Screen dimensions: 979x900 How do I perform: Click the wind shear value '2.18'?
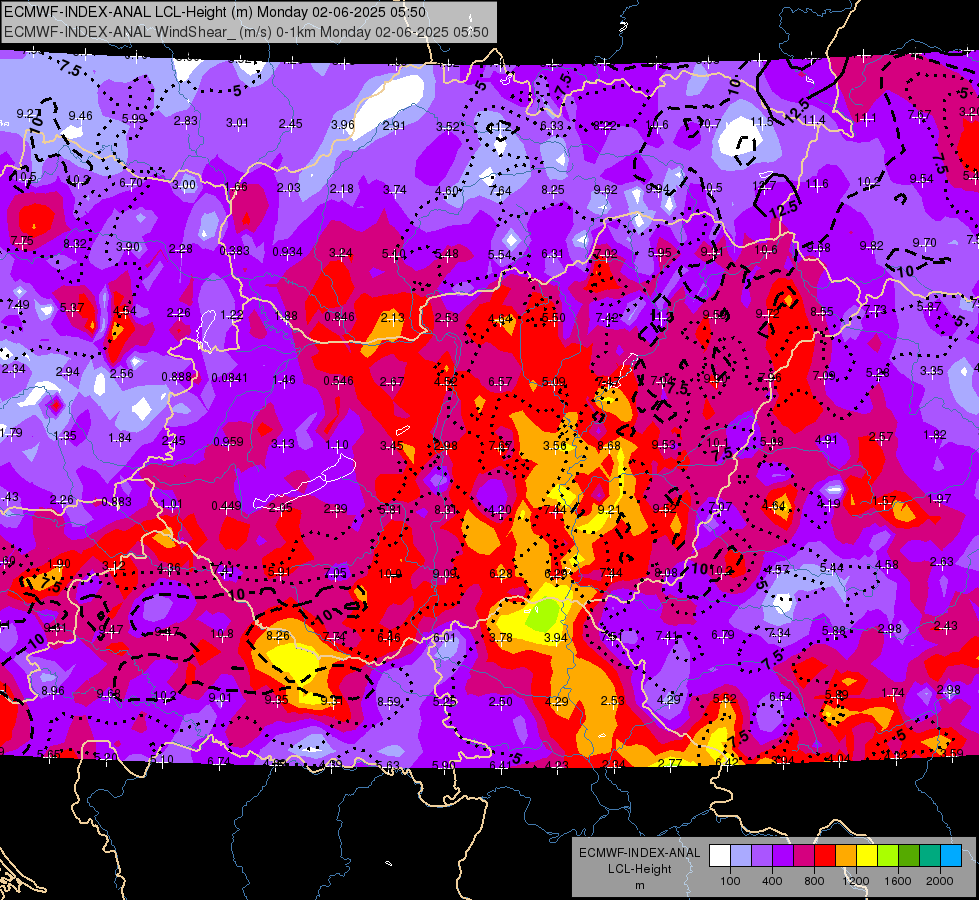[x=342, y=189]
